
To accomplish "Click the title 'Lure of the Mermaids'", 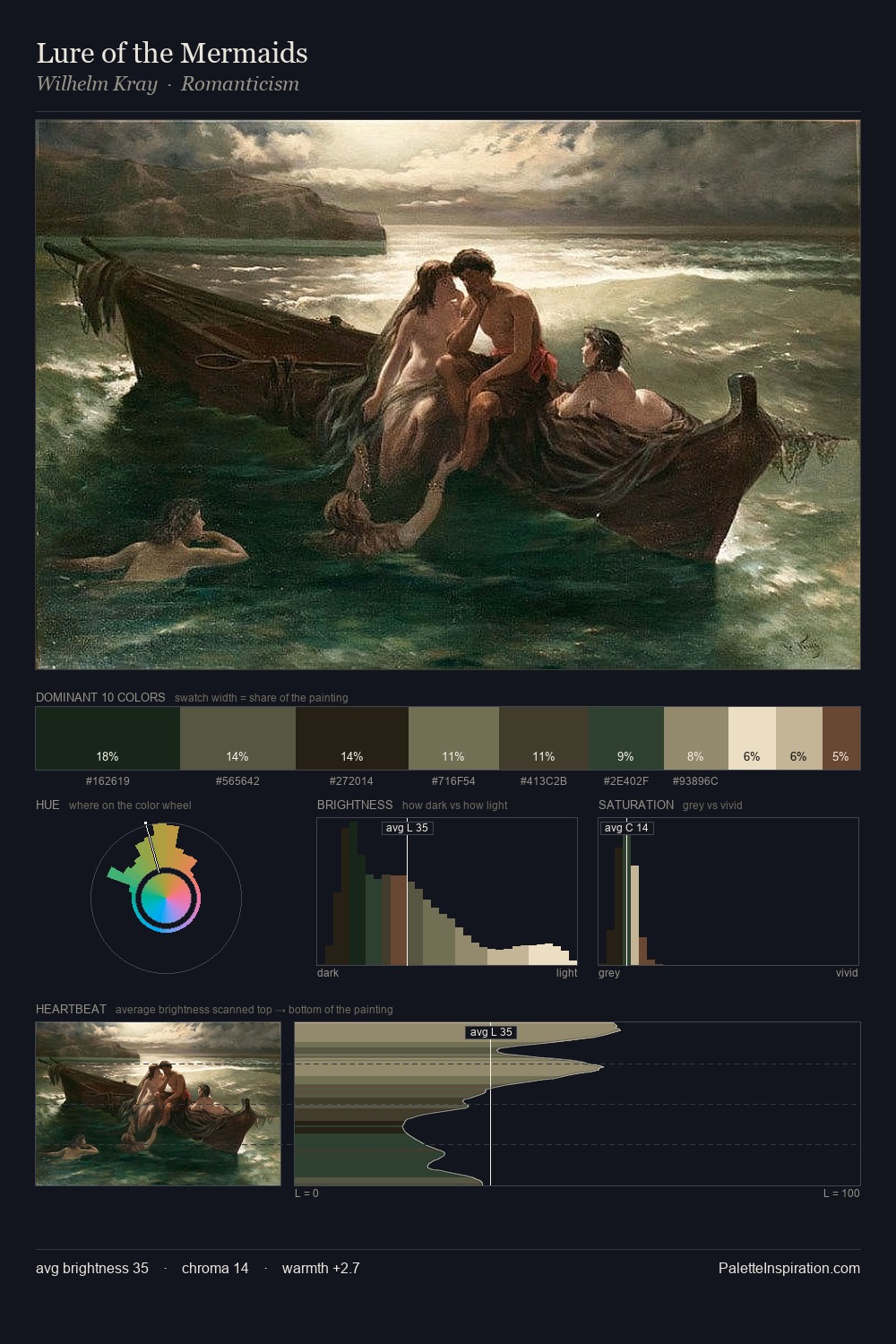I will point(172,53).
